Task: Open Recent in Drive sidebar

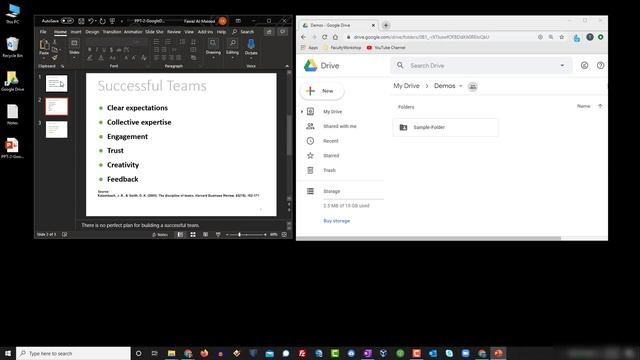Action: 331,141
